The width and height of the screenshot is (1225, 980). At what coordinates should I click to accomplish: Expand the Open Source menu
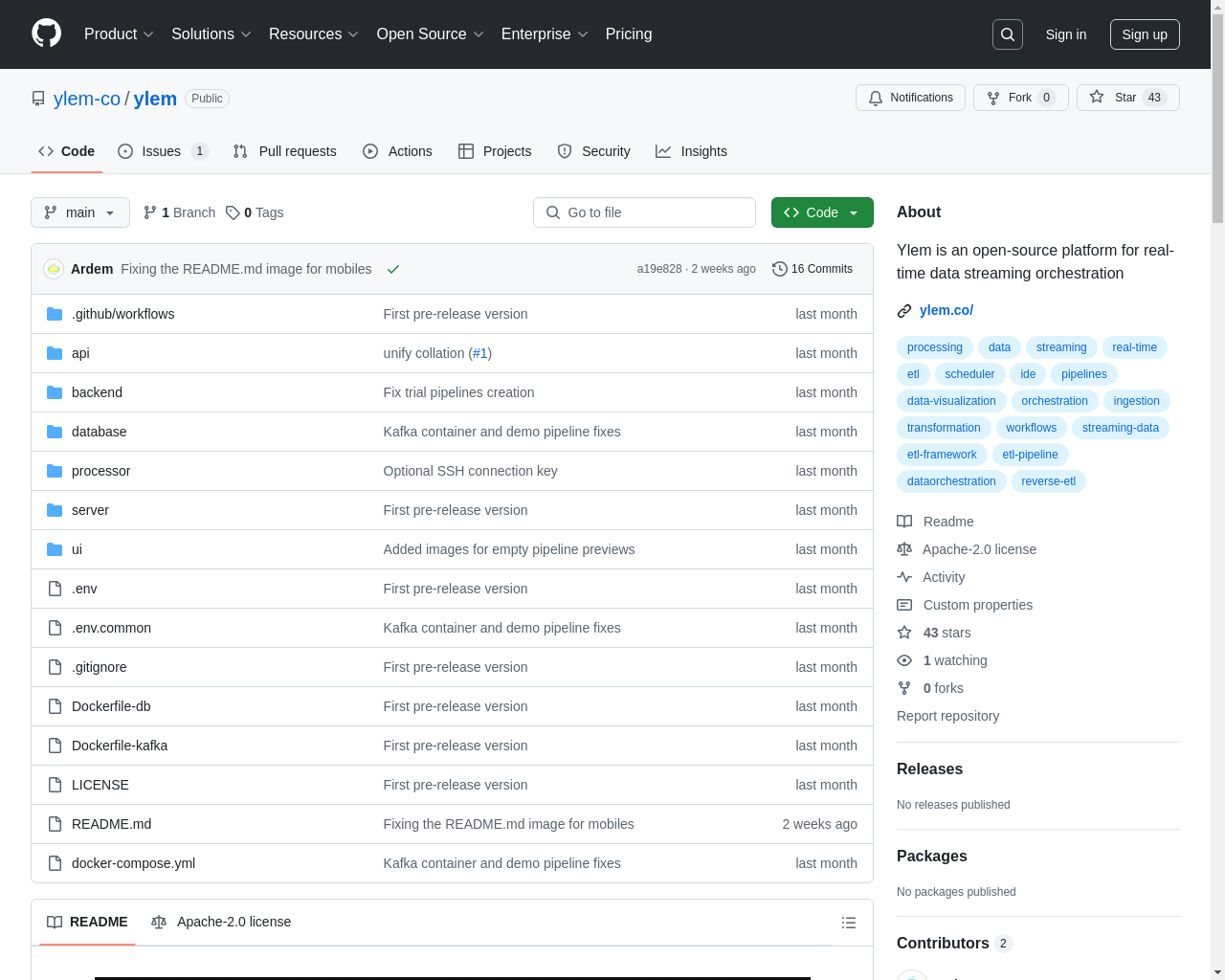click(431, 34)
